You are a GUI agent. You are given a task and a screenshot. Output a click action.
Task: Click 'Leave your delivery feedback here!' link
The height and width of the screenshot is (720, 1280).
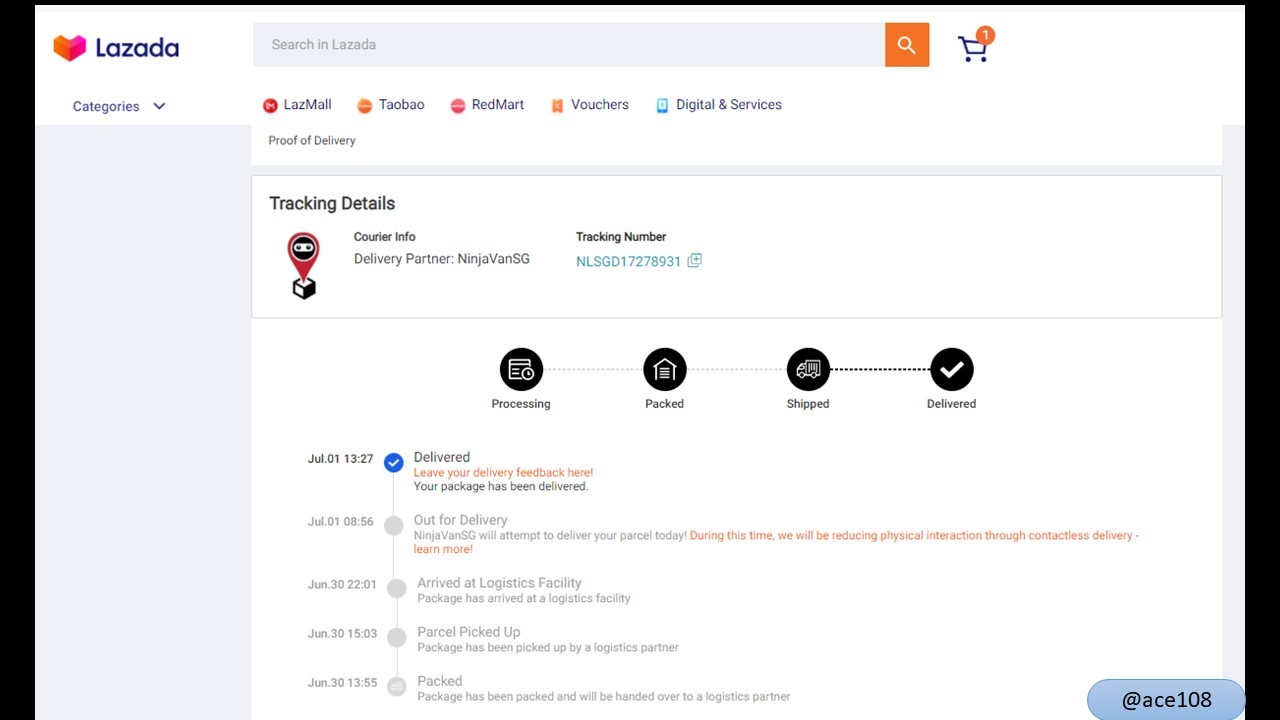coord(504,472)
